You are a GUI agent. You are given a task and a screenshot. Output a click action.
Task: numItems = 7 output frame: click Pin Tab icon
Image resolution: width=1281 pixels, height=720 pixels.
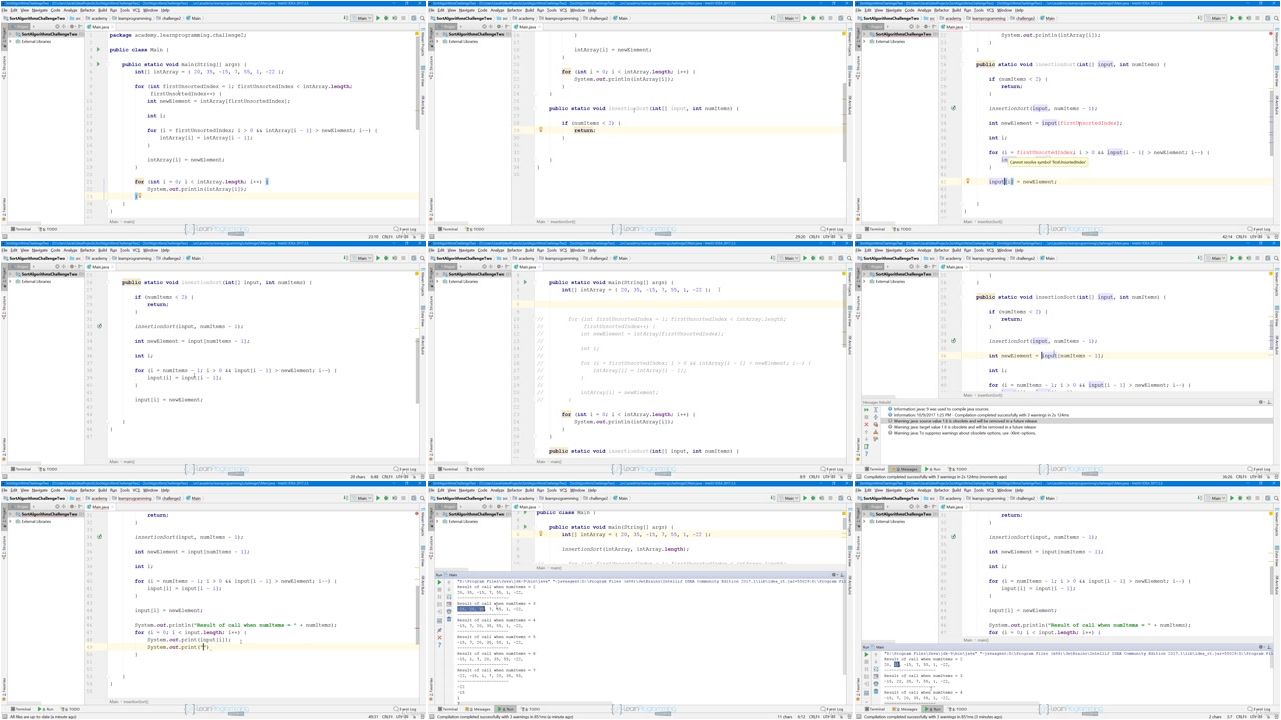[x=439, y=630]
